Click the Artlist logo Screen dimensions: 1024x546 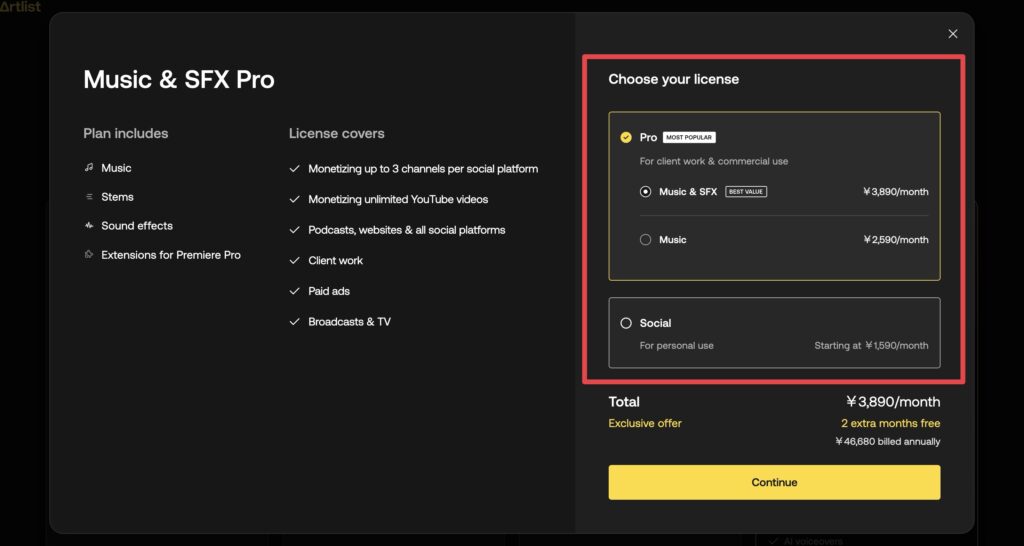[x=20, y=7]
